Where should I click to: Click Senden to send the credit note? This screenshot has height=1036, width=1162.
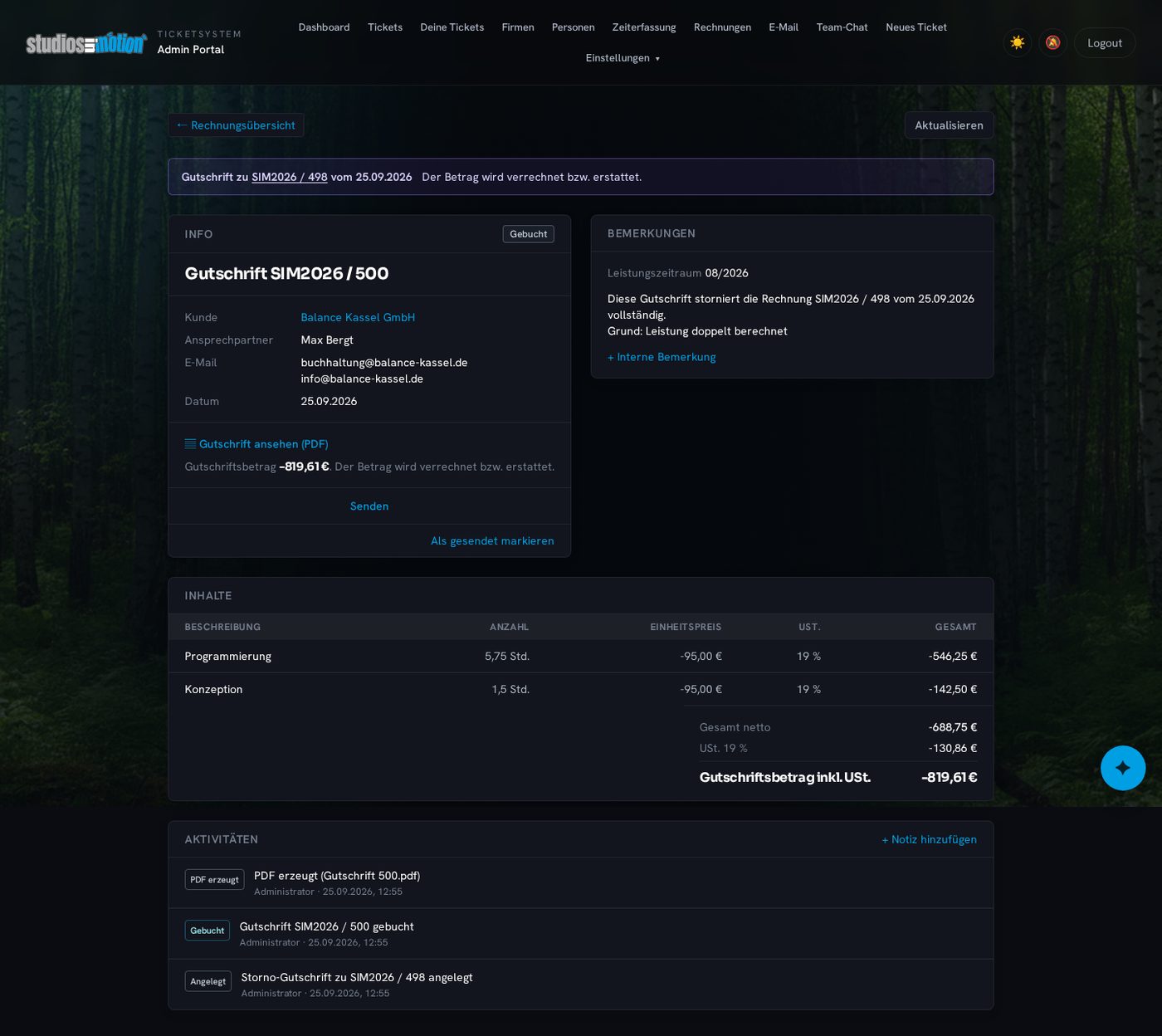coord(369,506)
